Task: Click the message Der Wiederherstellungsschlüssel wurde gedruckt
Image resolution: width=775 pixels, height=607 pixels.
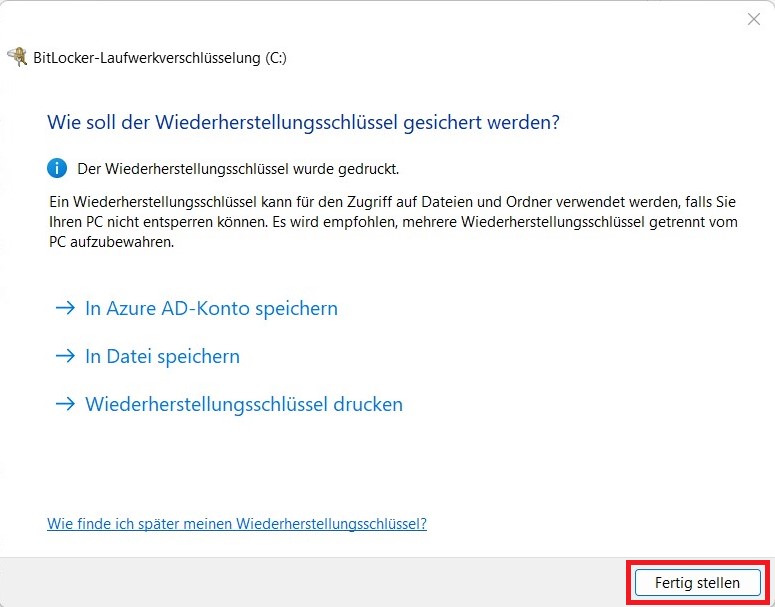Action: (x=238, y=169)
